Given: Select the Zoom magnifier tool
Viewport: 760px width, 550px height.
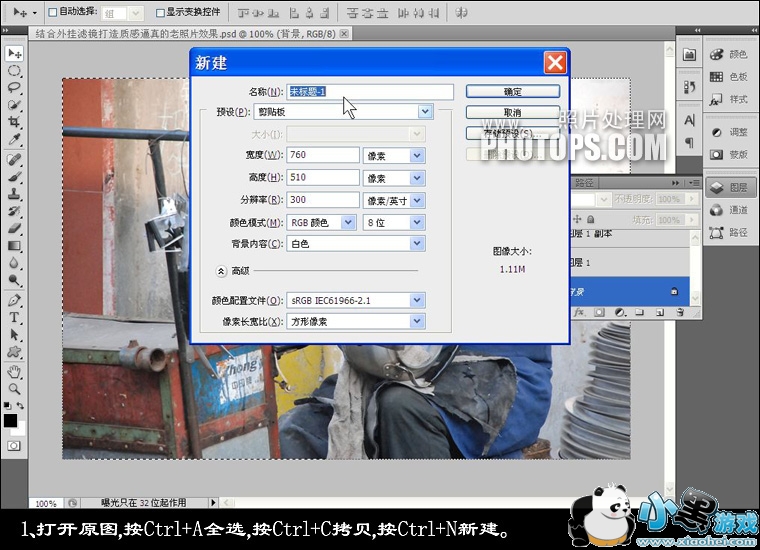Looking at the screenshot, I should 15,388.
